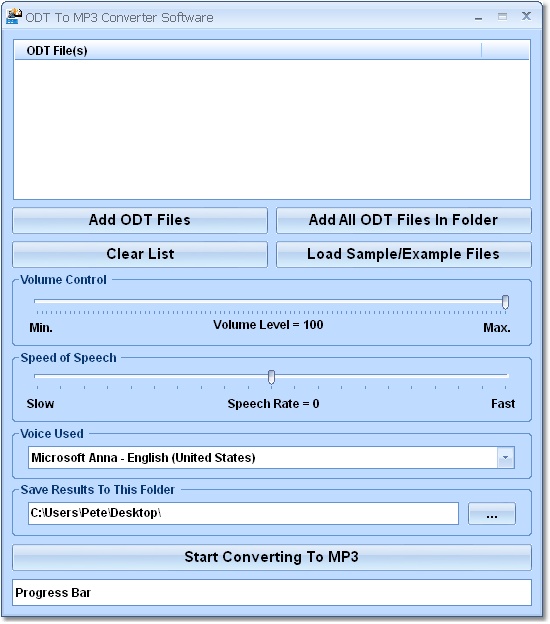Add all ODT files in folder
This screenshot has width=550, height=624.
point(404,220)
